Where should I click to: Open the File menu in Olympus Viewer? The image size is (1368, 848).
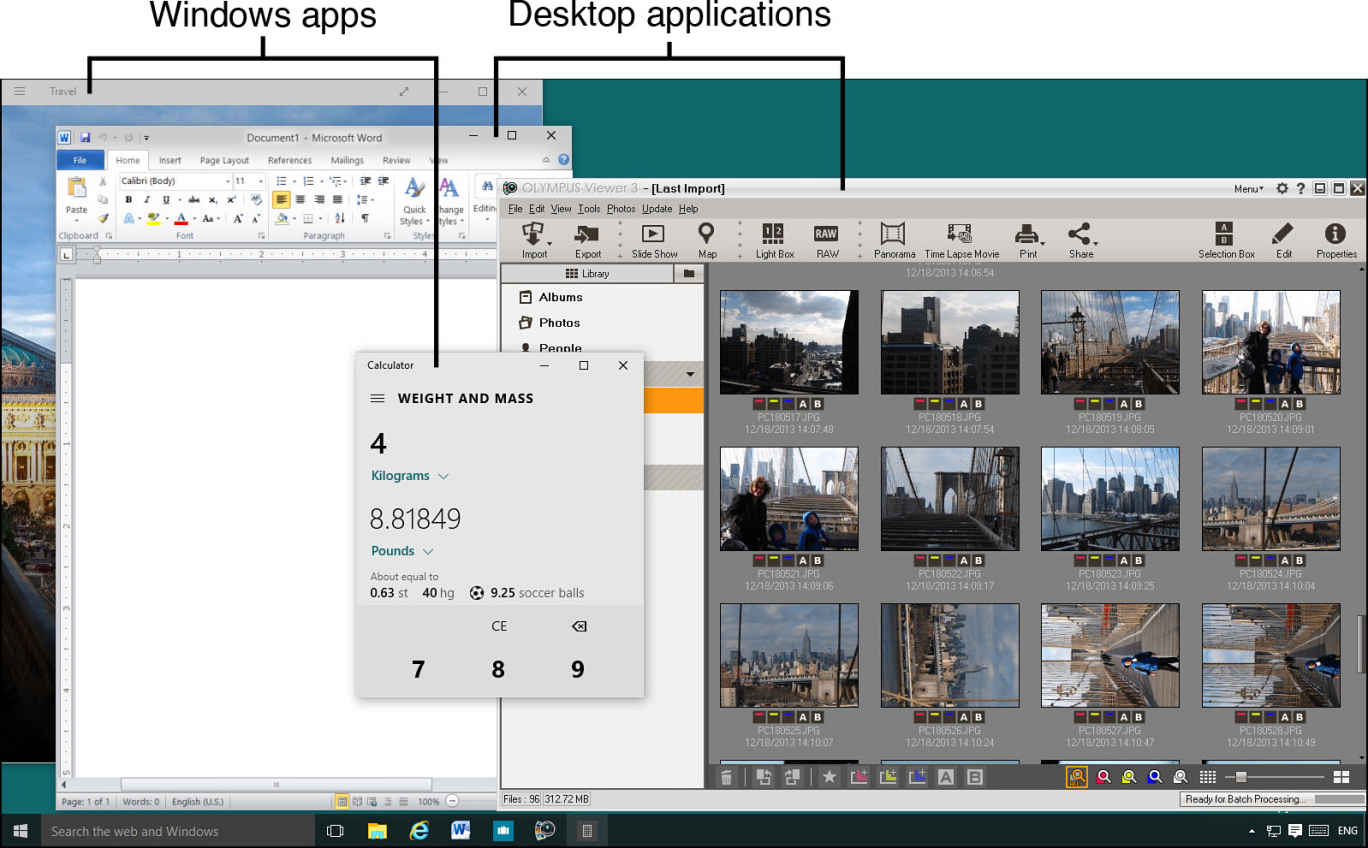(x=514, y=209)
